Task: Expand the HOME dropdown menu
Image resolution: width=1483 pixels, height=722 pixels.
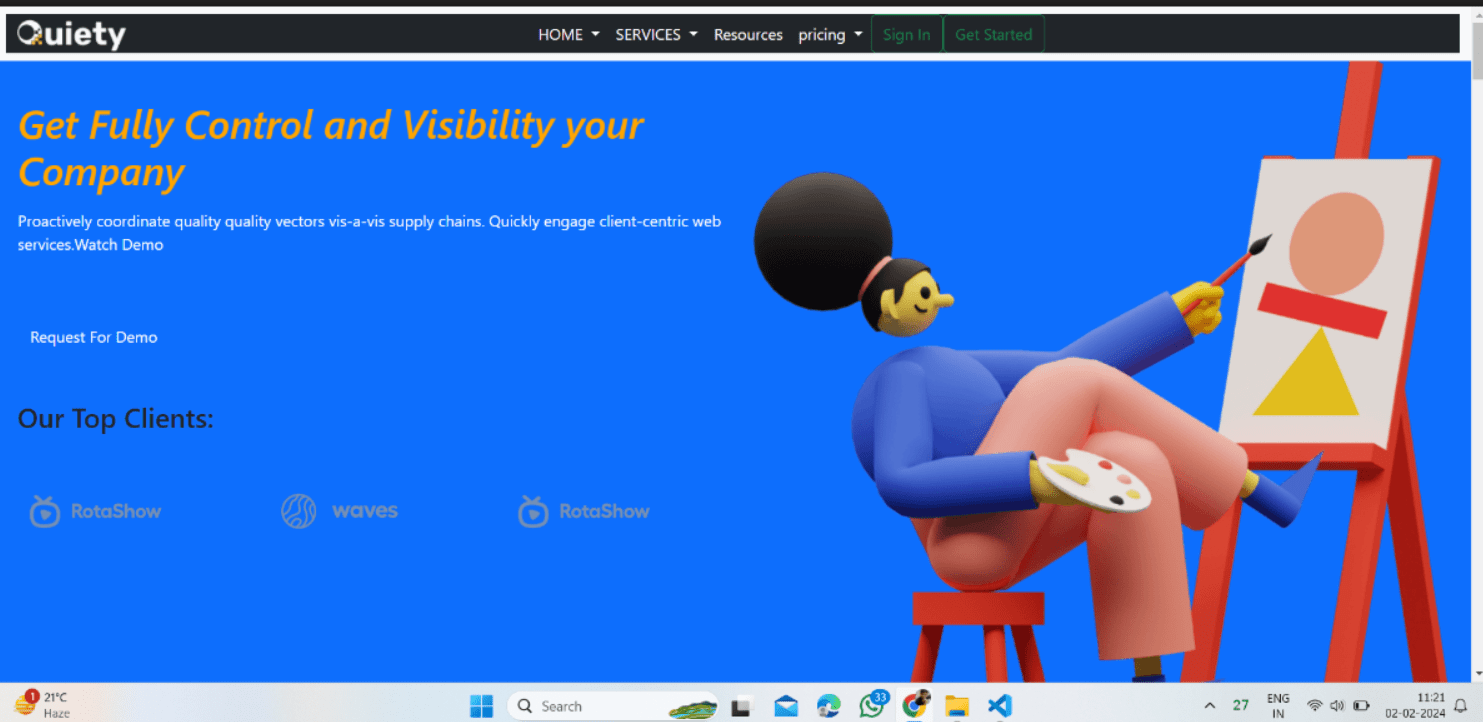Action: (568, 35)
